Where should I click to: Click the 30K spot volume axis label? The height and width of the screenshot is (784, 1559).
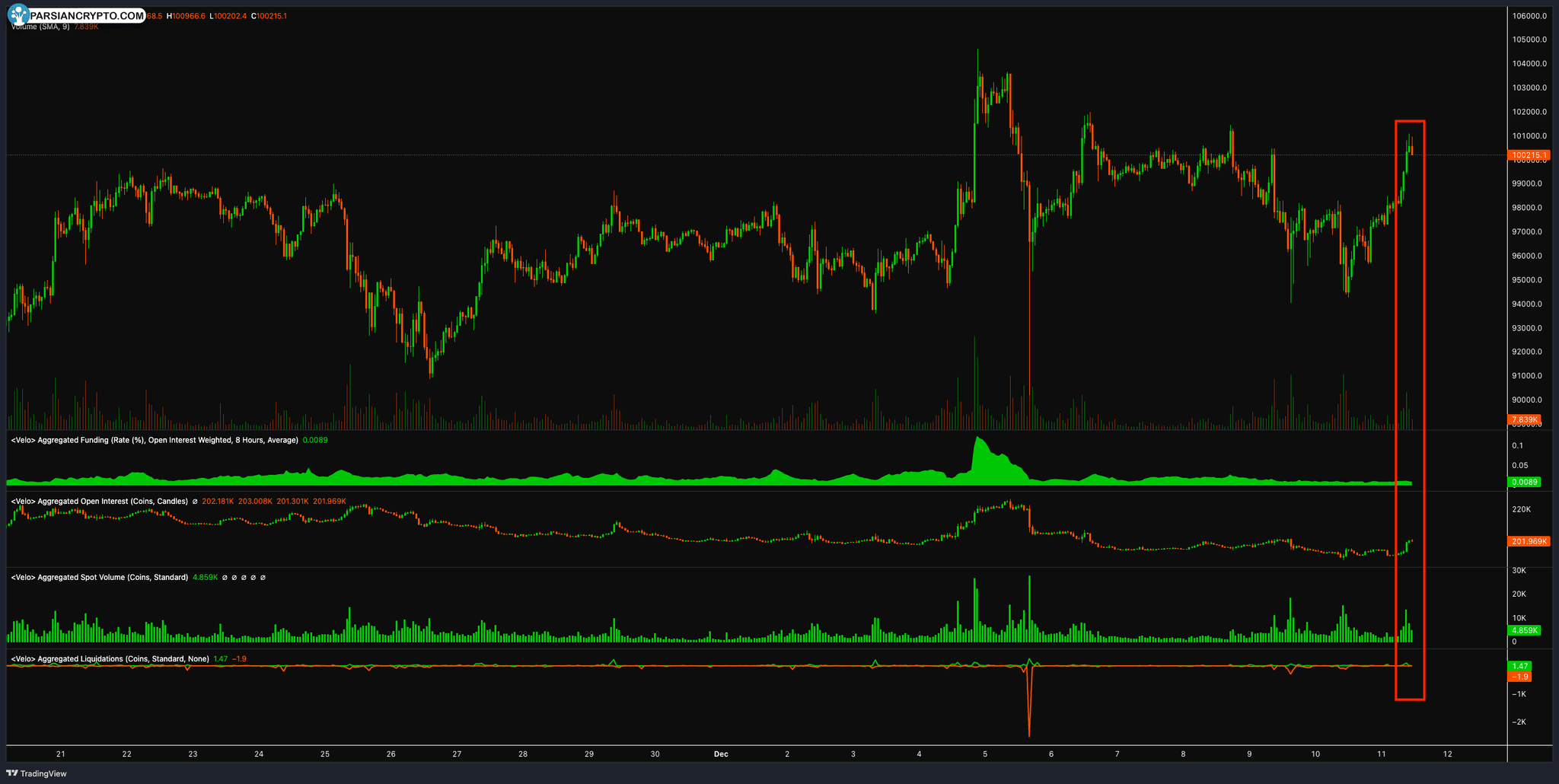click(x=1519, y=570)
